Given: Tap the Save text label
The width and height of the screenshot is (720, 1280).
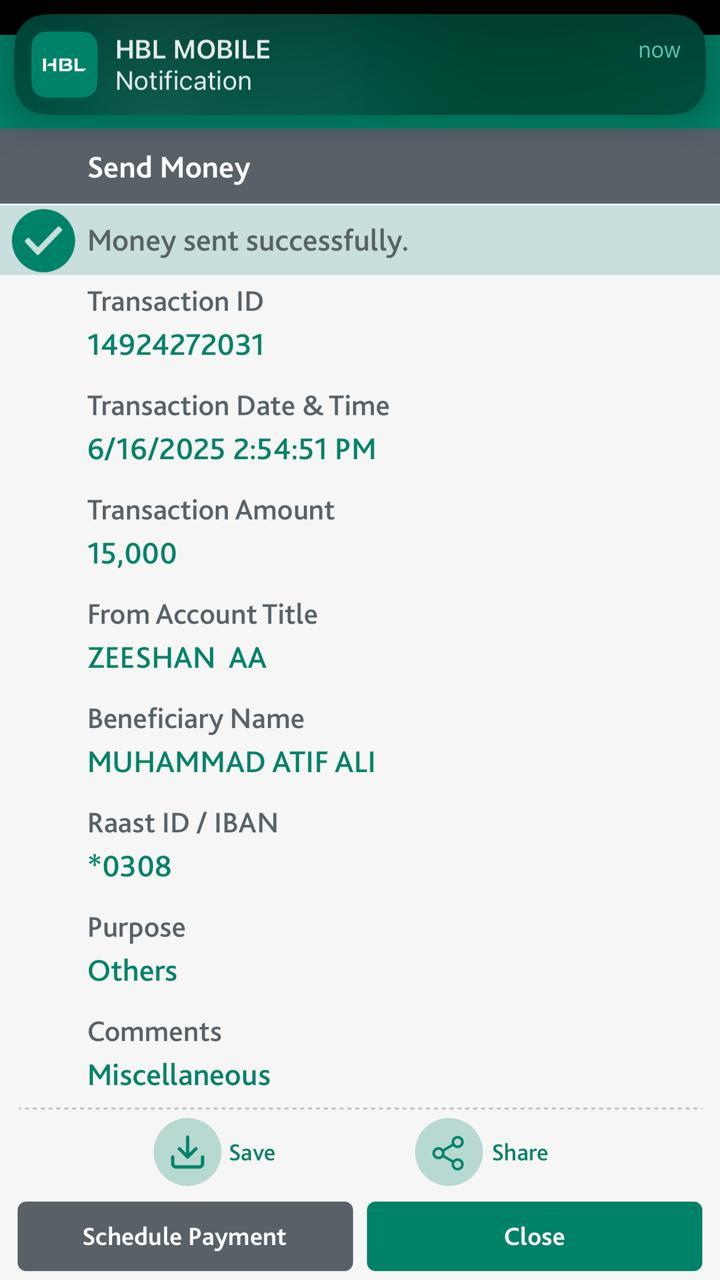Looking at the screenshot, I should click(252, 1153).
